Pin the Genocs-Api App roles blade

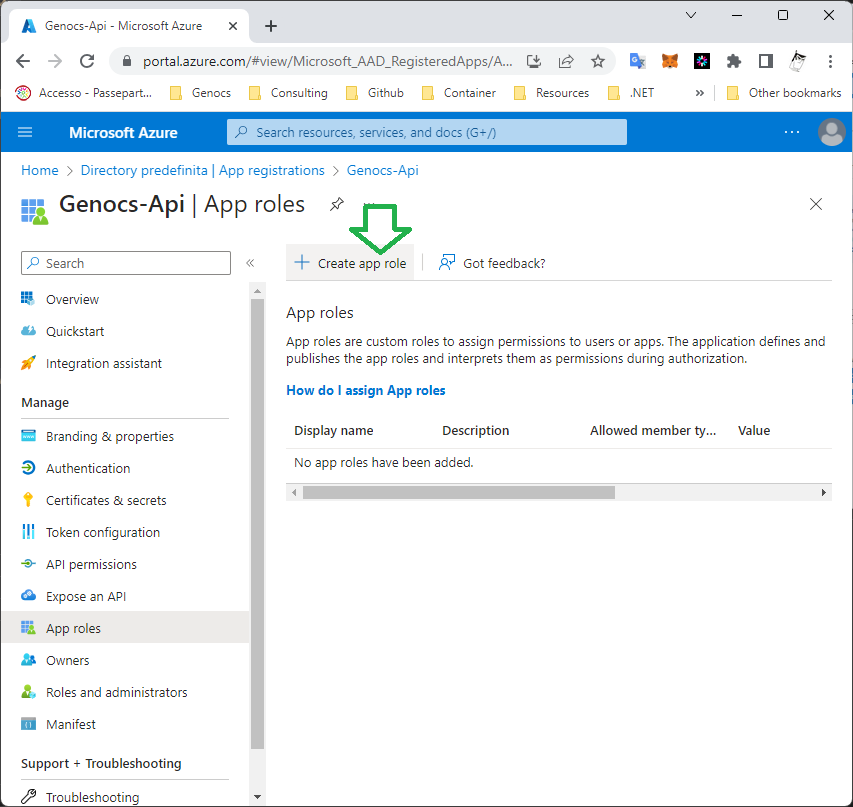click(337, 204)
